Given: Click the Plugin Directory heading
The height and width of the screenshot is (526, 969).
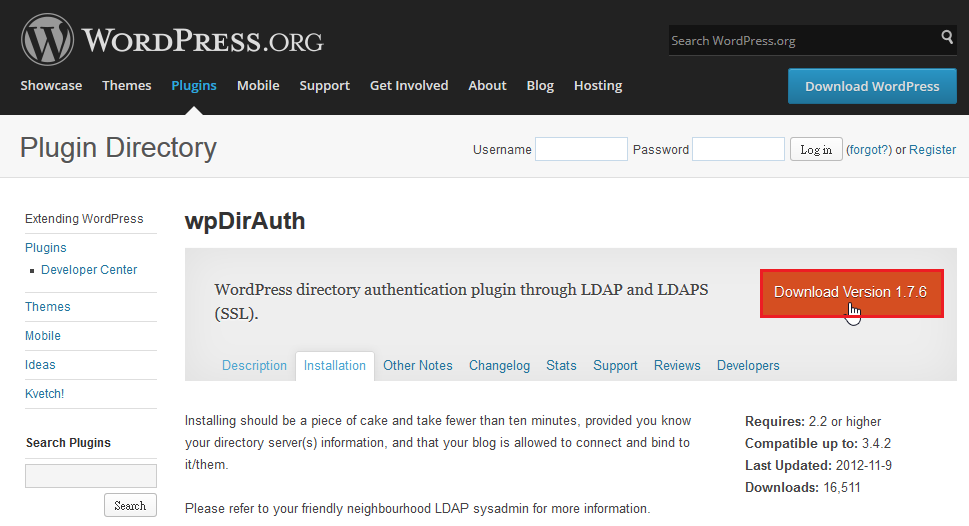Looking at the screenshot, I should coord(118,148).
